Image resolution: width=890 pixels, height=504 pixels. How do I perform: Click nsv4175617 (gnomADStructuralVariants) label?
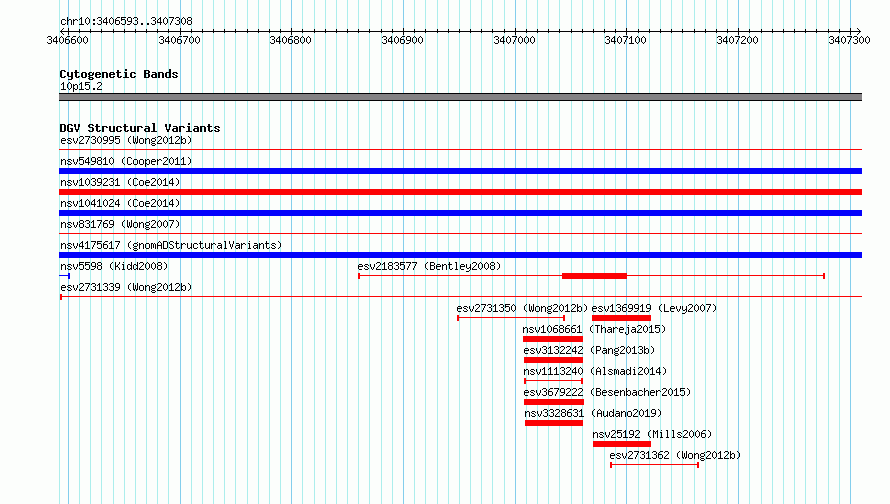171,245
